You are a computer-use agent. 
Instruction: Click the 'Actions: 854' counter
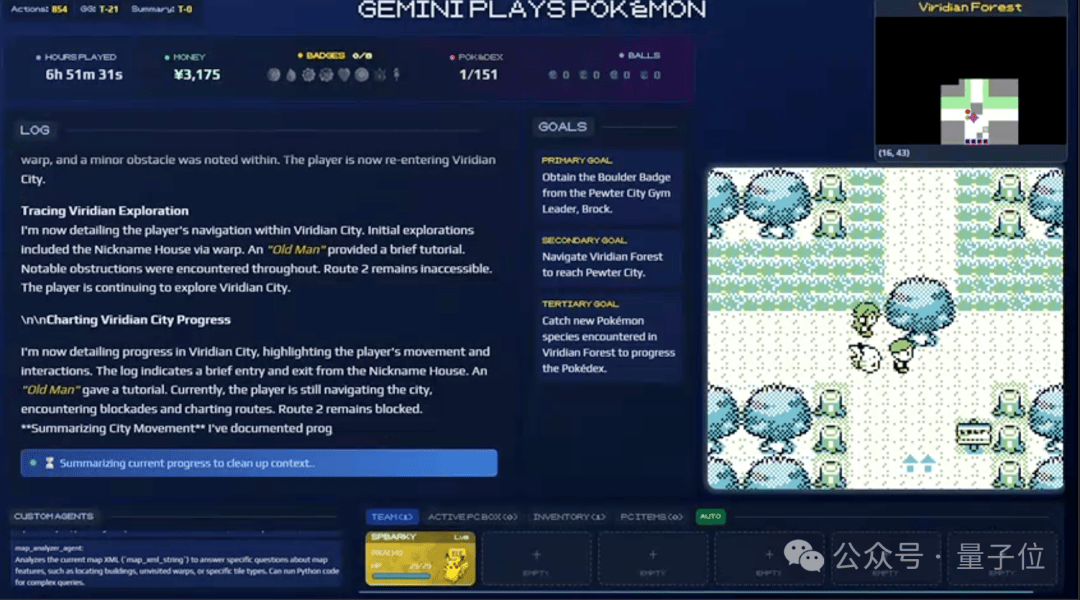click(x=39, y=9)
